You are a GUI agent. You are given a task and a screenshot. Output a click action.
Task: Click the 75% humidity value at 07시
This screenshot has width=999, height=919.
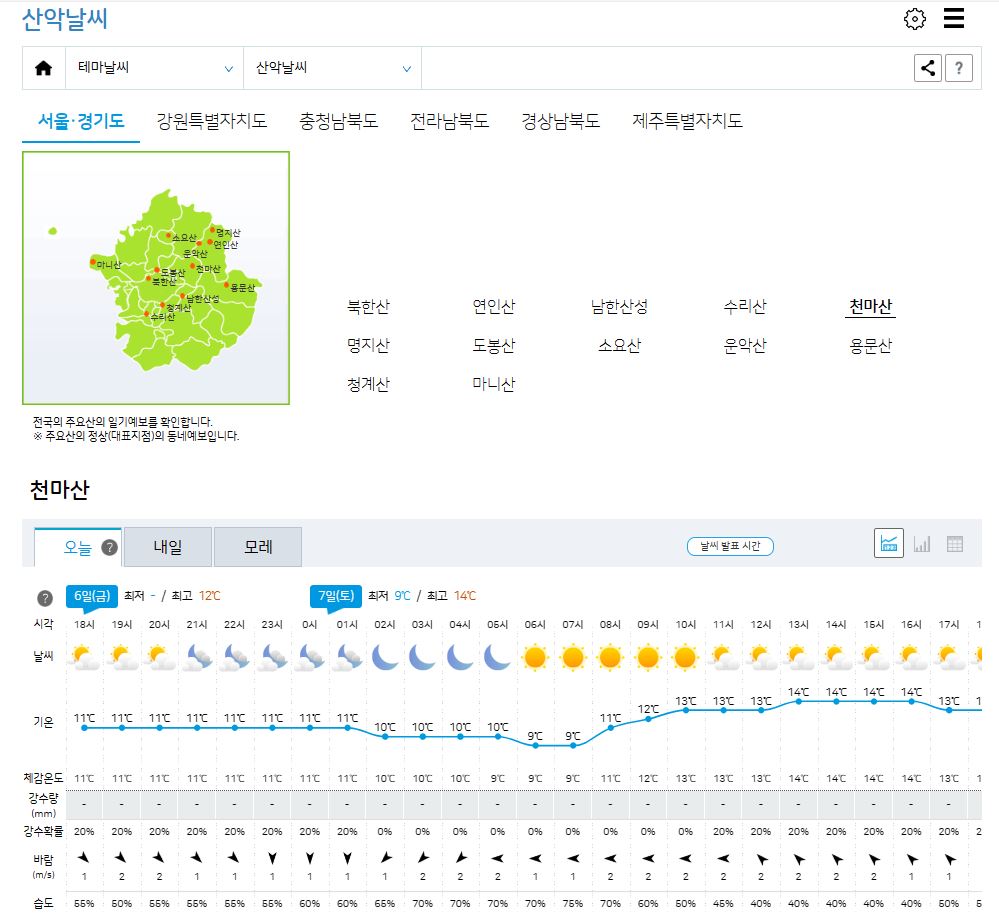coord(573,903)
